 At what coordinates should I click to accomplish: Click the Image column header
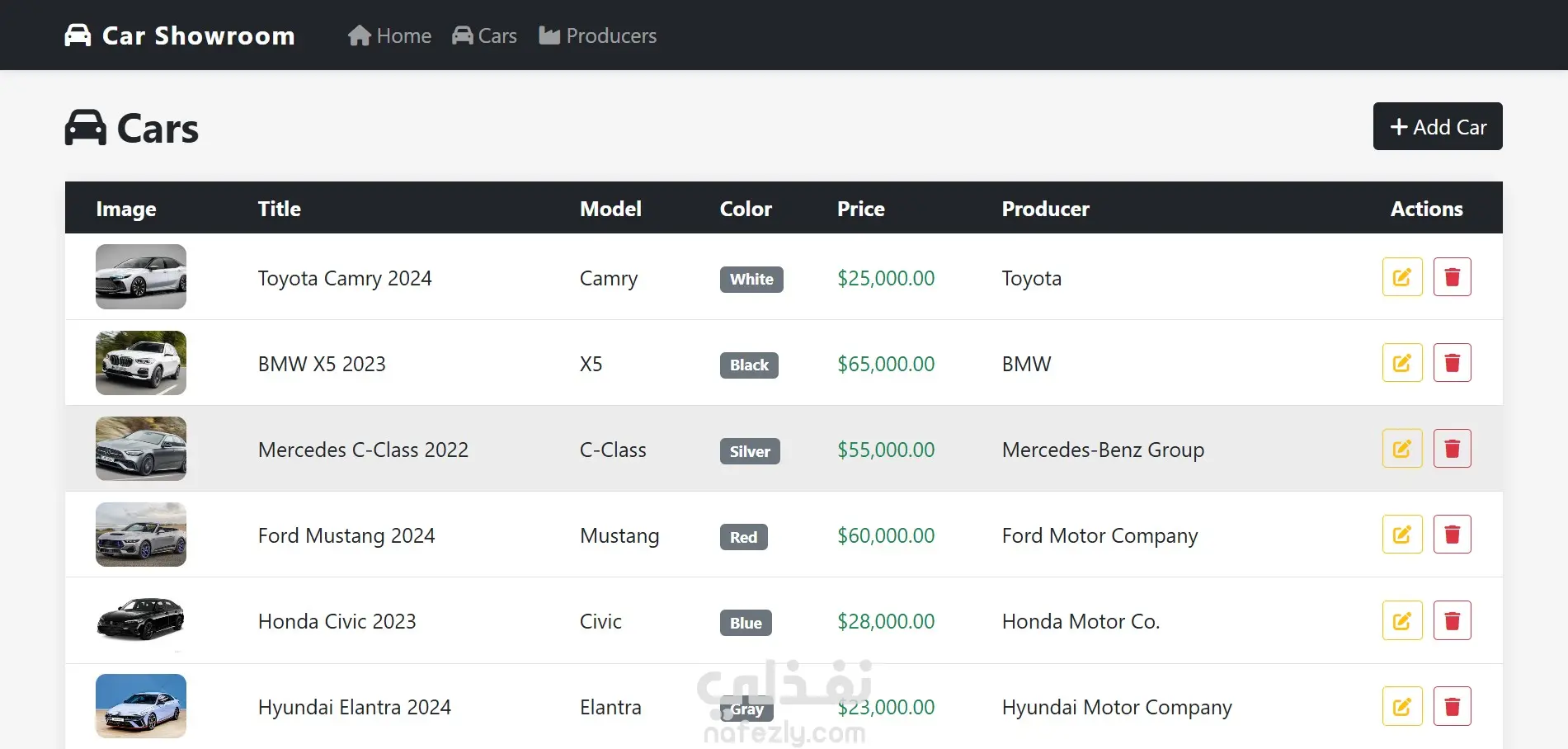click(126, 210)
